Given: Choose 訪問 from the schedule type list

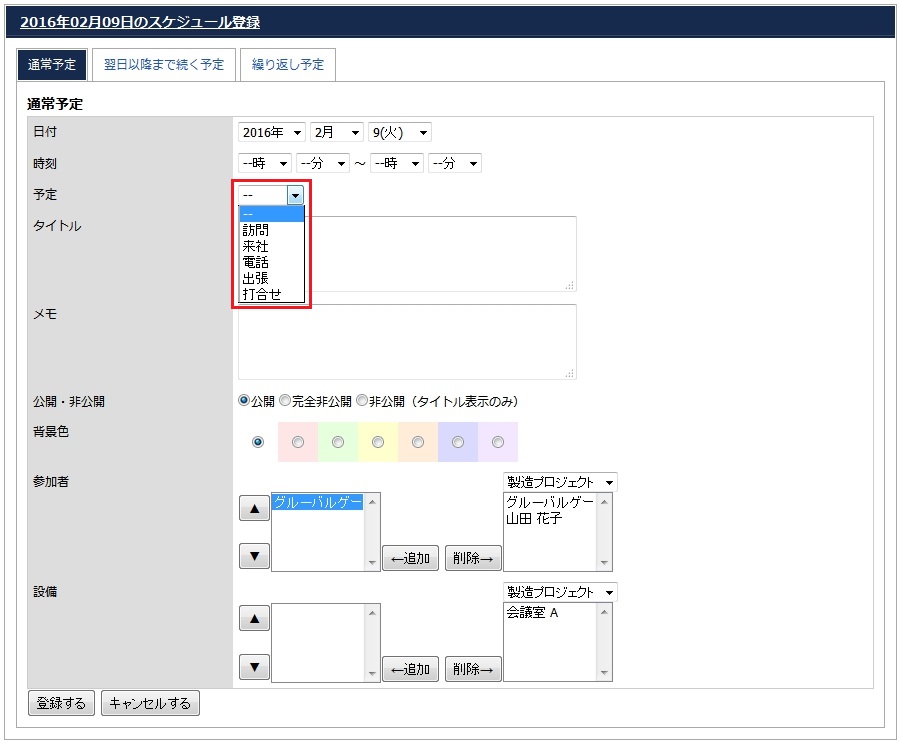Looking at the screenshot, I should (x=256, y=230).
